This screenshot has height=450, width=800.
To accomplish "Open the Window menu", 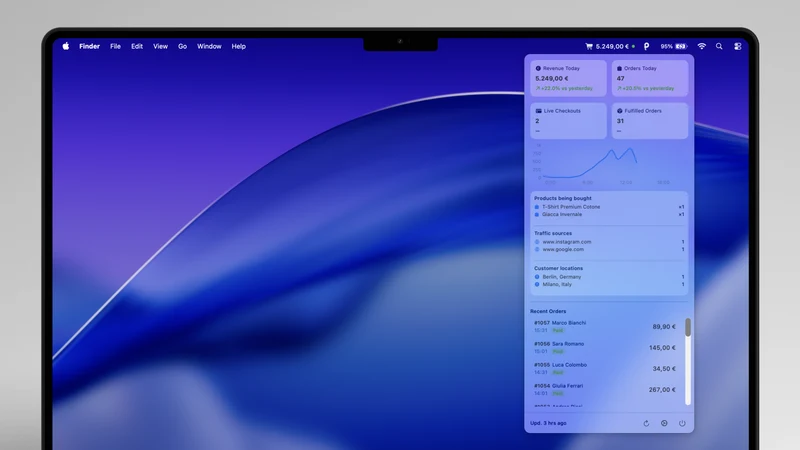I will click(x=209, y=46).
